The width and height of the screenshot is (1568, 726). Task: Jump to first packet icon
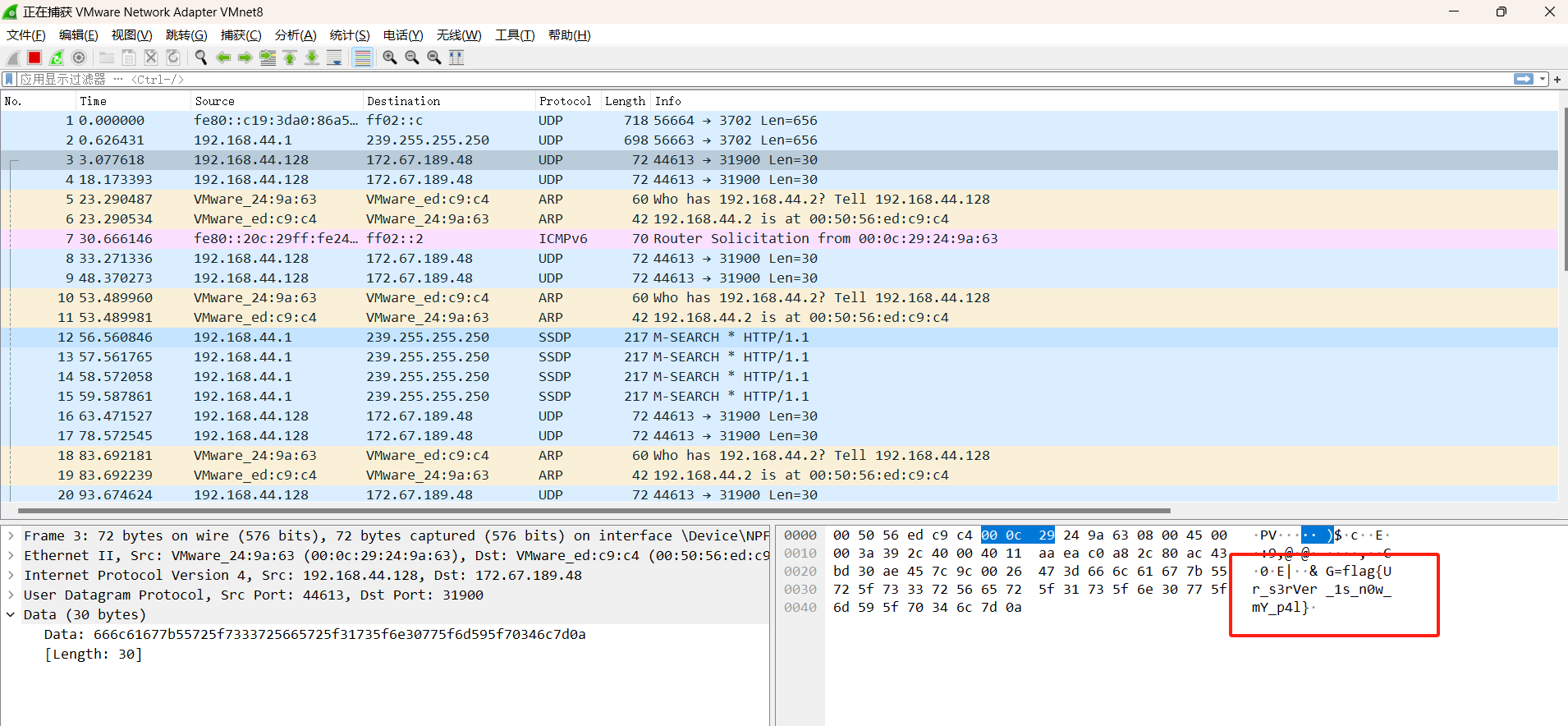coord(290,57)
